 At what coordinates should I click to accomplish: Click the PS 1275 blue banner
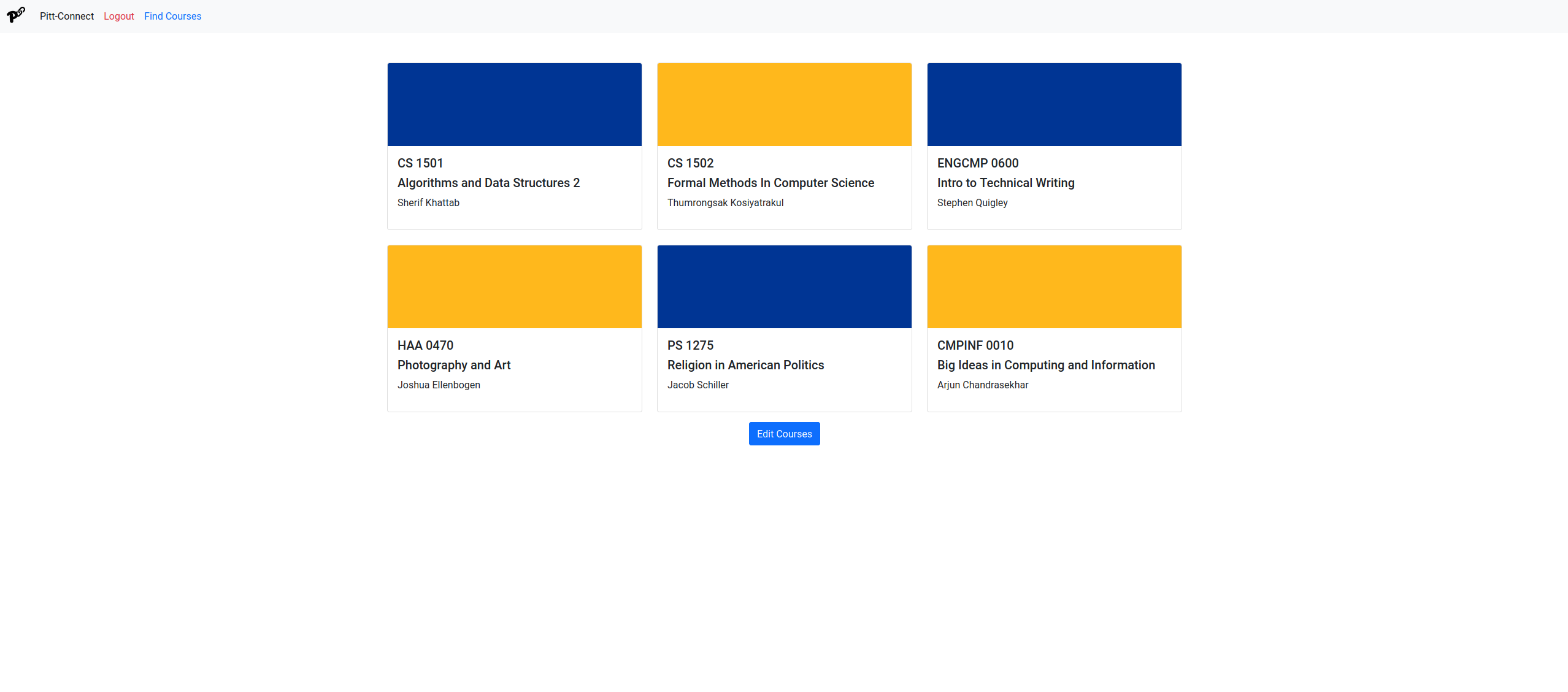tap(784, 286)
